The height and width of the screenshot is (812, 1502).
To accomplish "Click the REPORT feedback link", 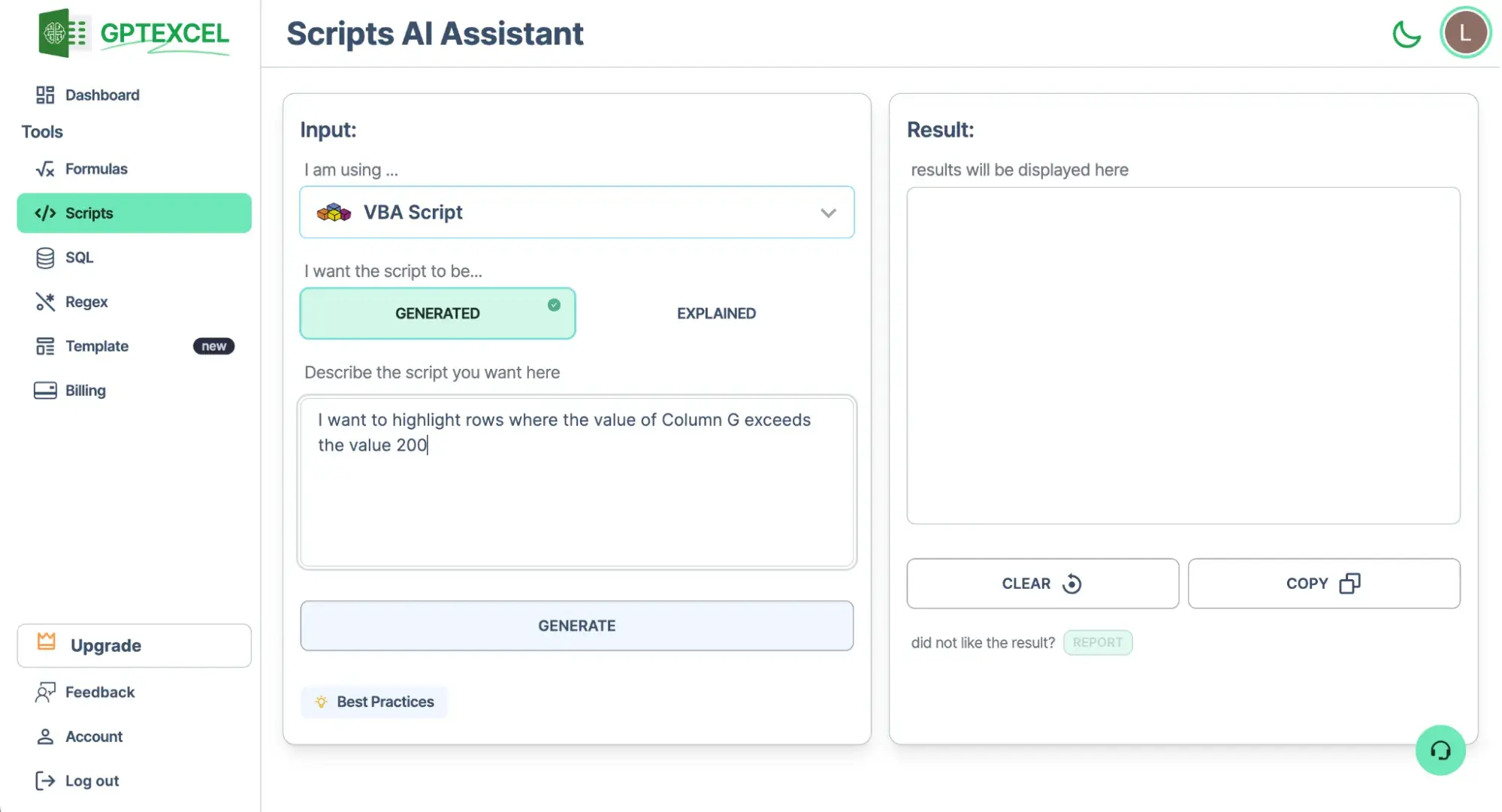I will pyautogui.click(x=1097, y=641).
